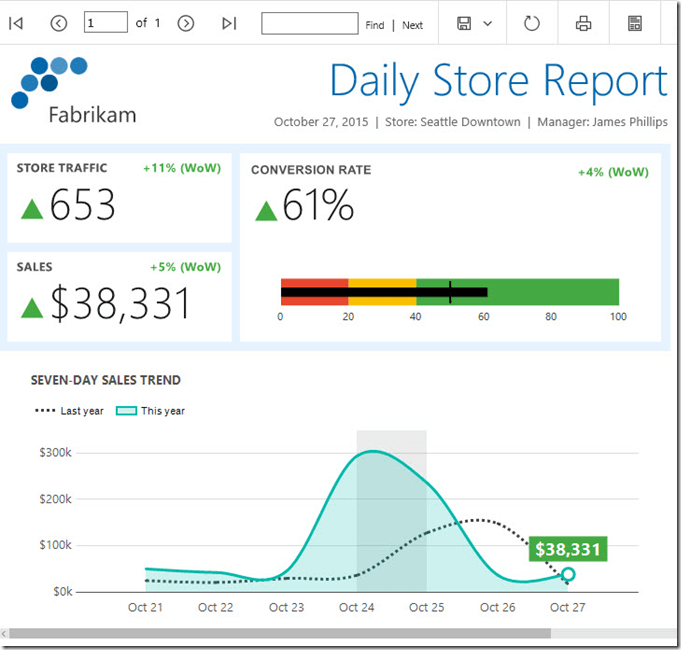Click the conversion rate bullet gauge
The height and width of the screenshot is (650, 681).
pos(449,292)
